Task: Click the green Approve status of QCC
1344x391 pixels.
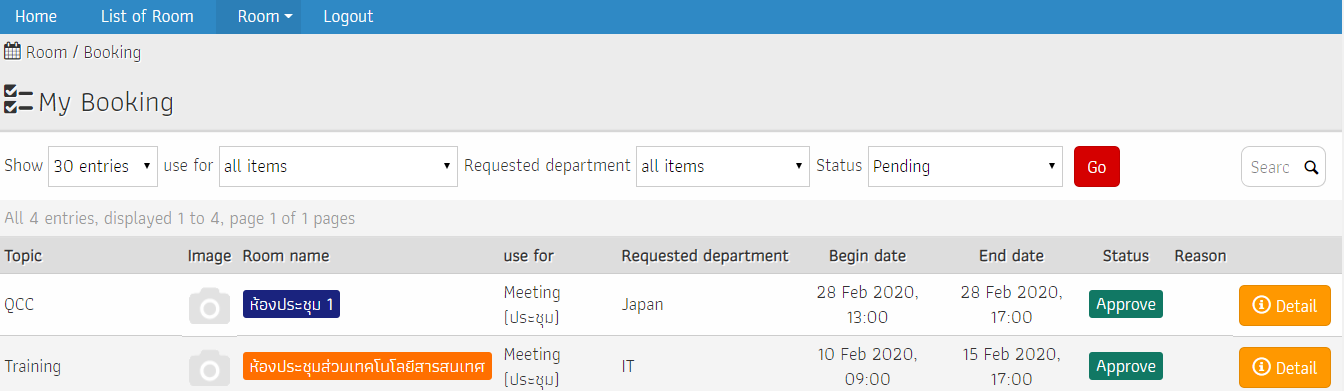Action: pyautogui.click(x=1125, y=304)
